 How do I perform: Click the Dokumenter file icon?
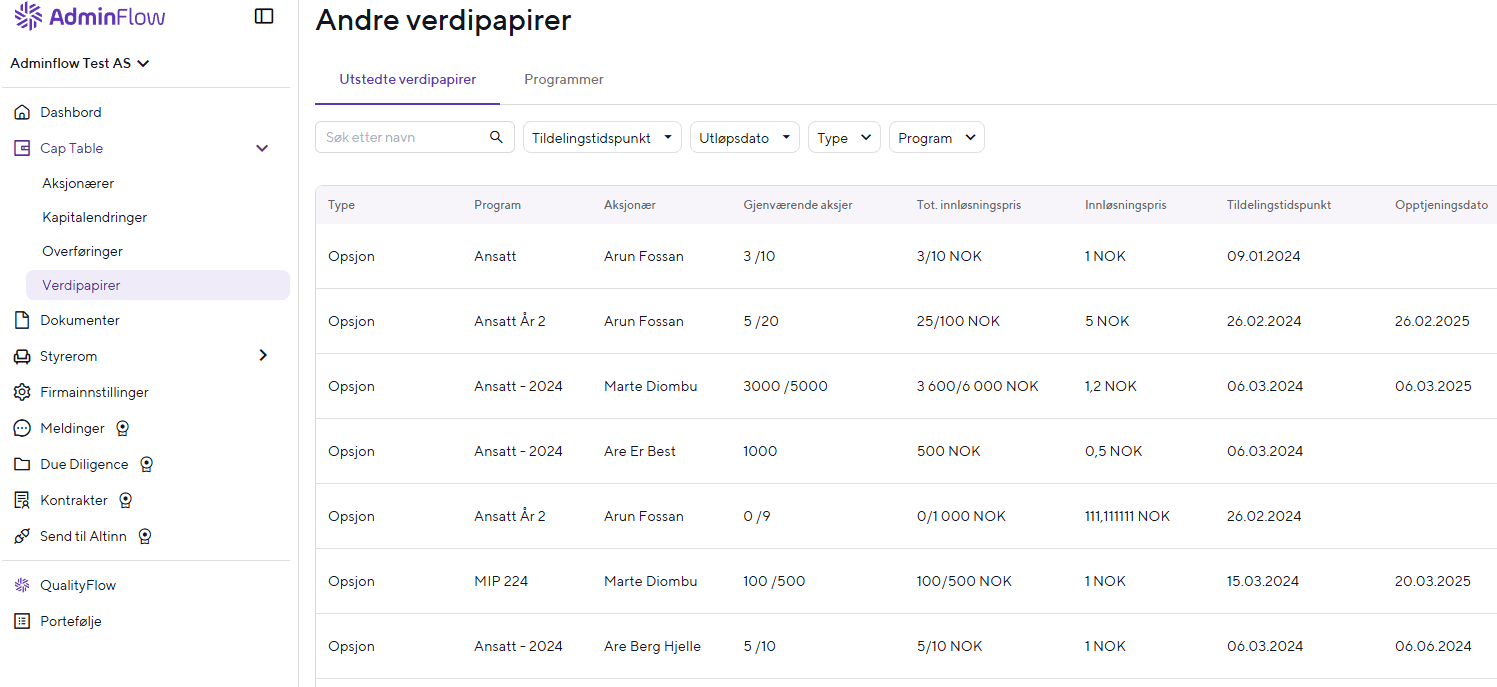pyautogui.click(x=22, y=320)
